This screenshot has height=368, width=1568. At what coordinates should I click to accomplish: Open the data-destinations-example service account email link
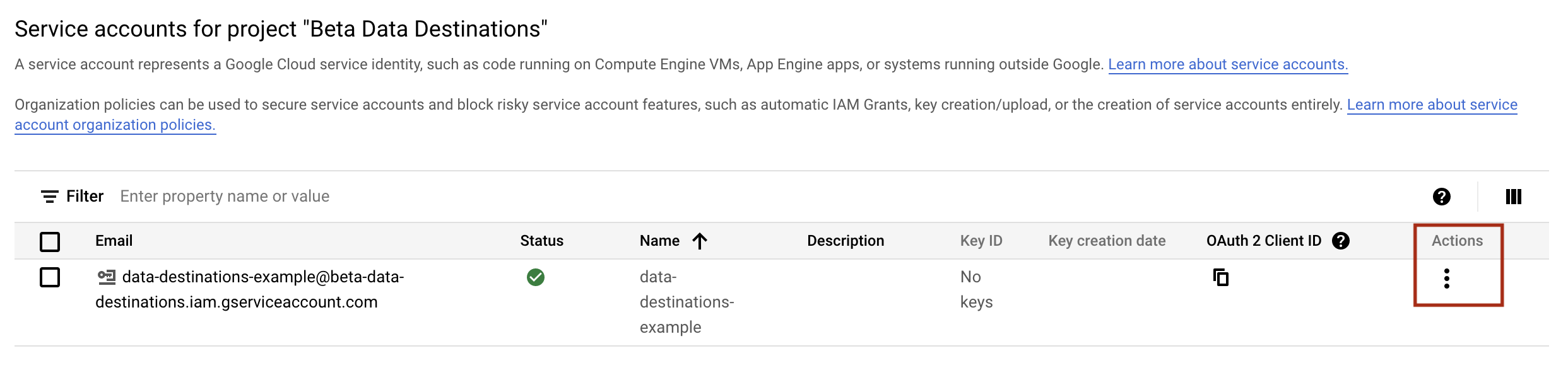click(250, 289)
